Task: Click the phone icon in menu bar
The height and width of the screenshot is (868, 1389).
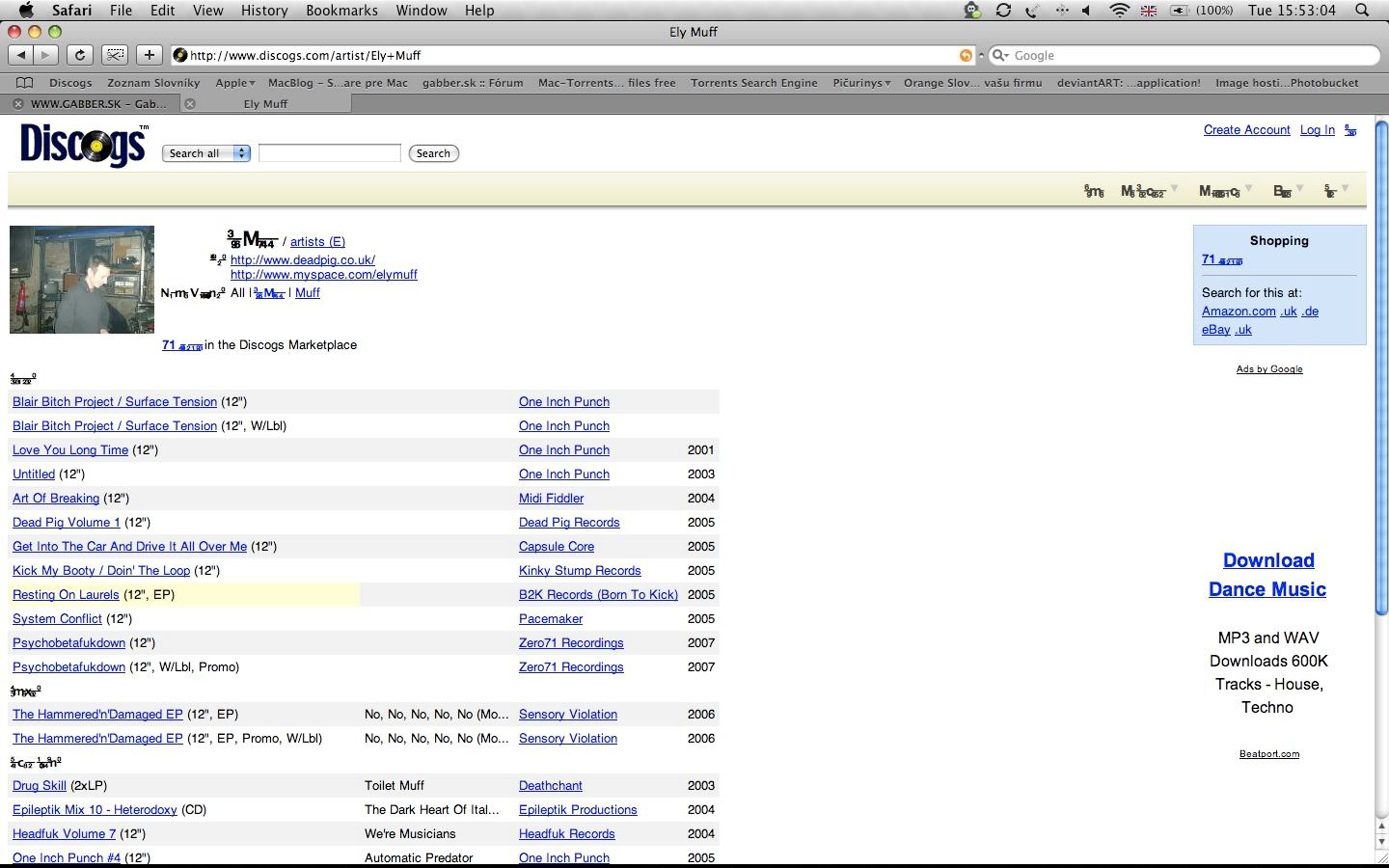Action: tap(1032, 11)
